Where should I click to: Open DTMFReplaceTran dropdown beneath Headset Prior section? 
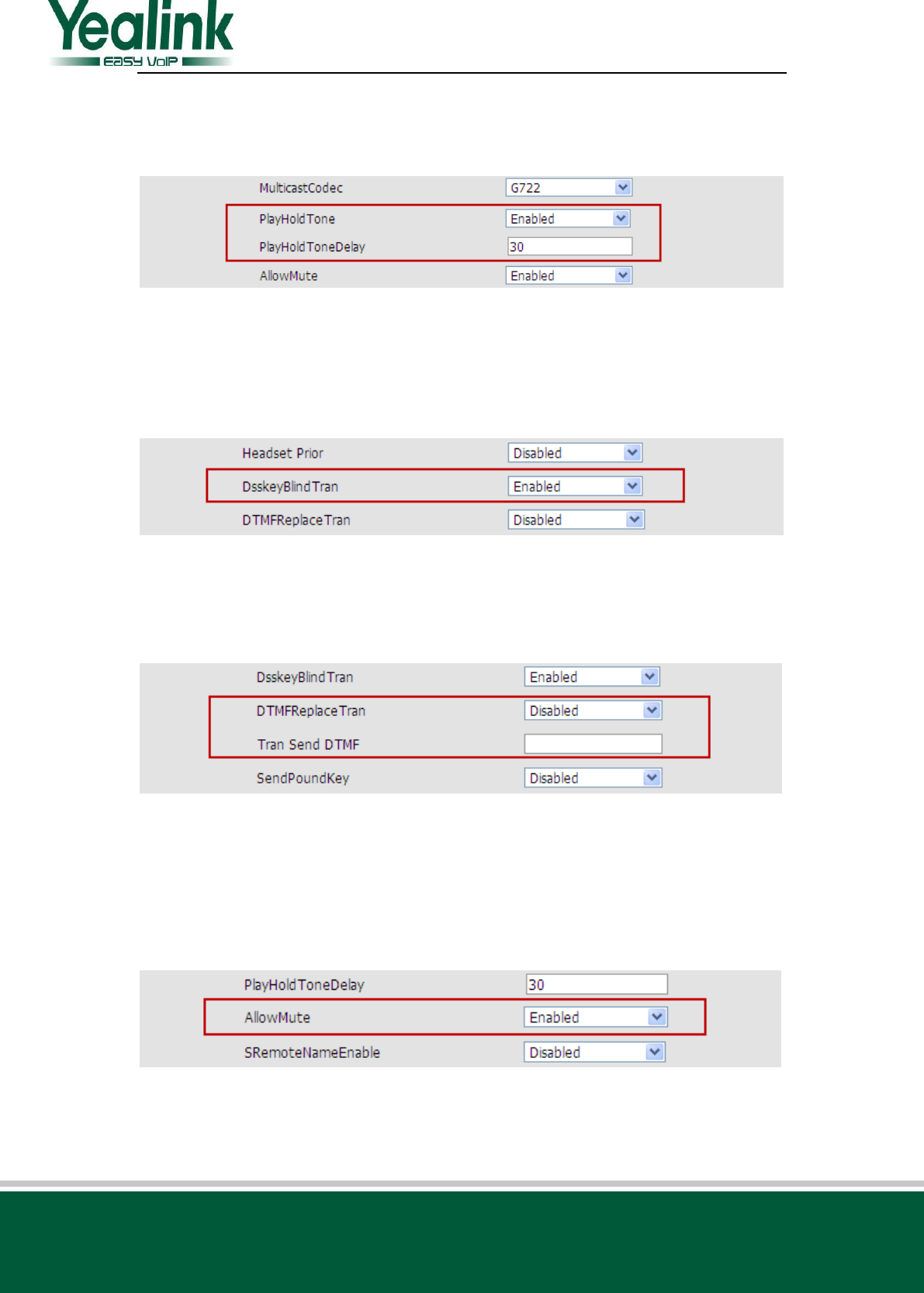576,520
